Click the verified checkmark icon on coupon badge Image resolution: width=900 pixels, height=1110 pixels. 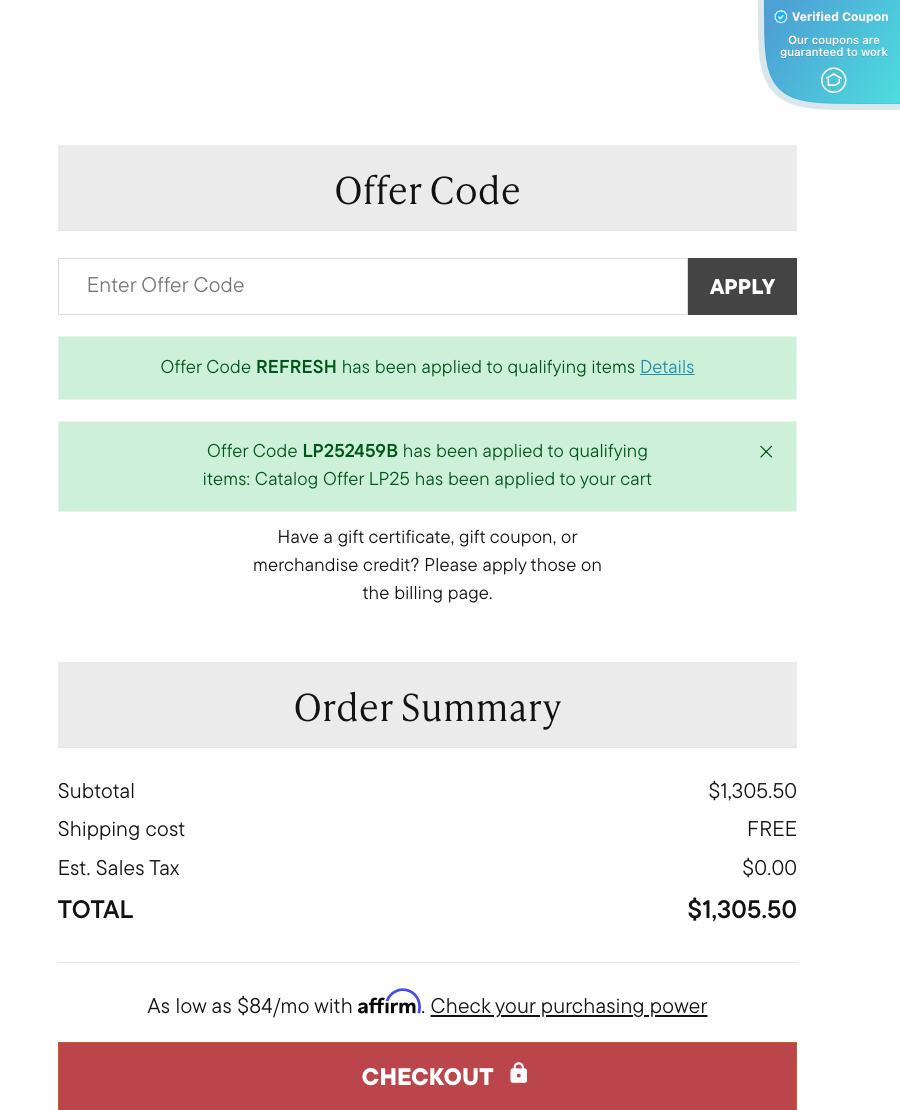pos(781,17)
